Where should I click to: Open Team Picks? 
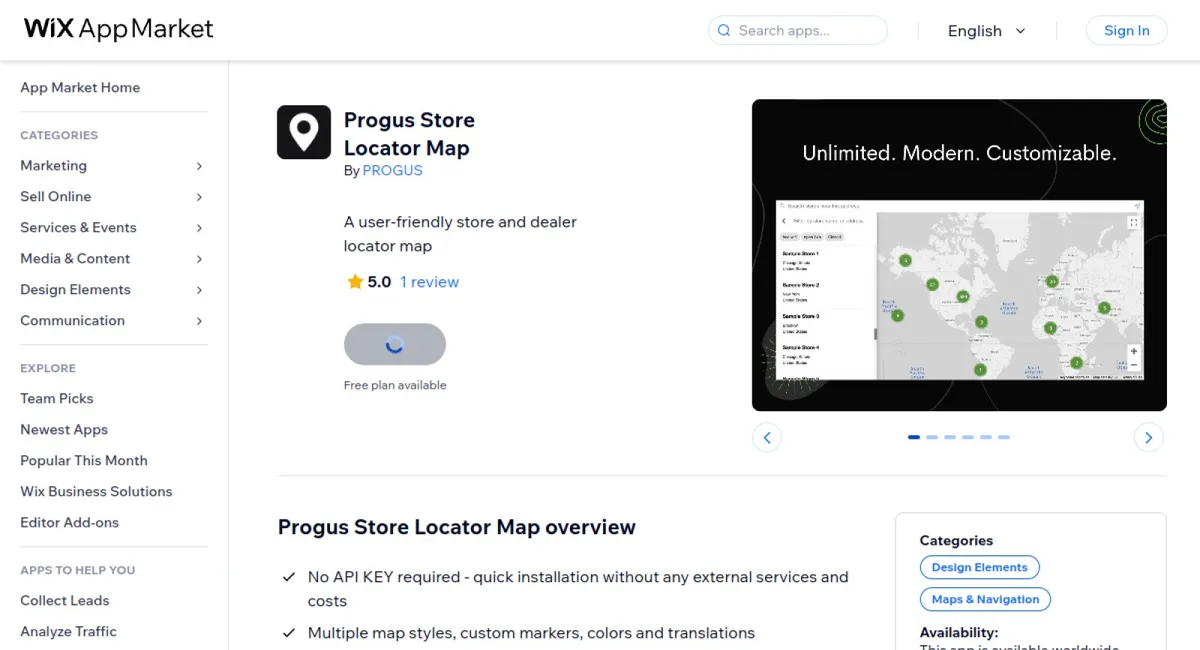point(57,398)
